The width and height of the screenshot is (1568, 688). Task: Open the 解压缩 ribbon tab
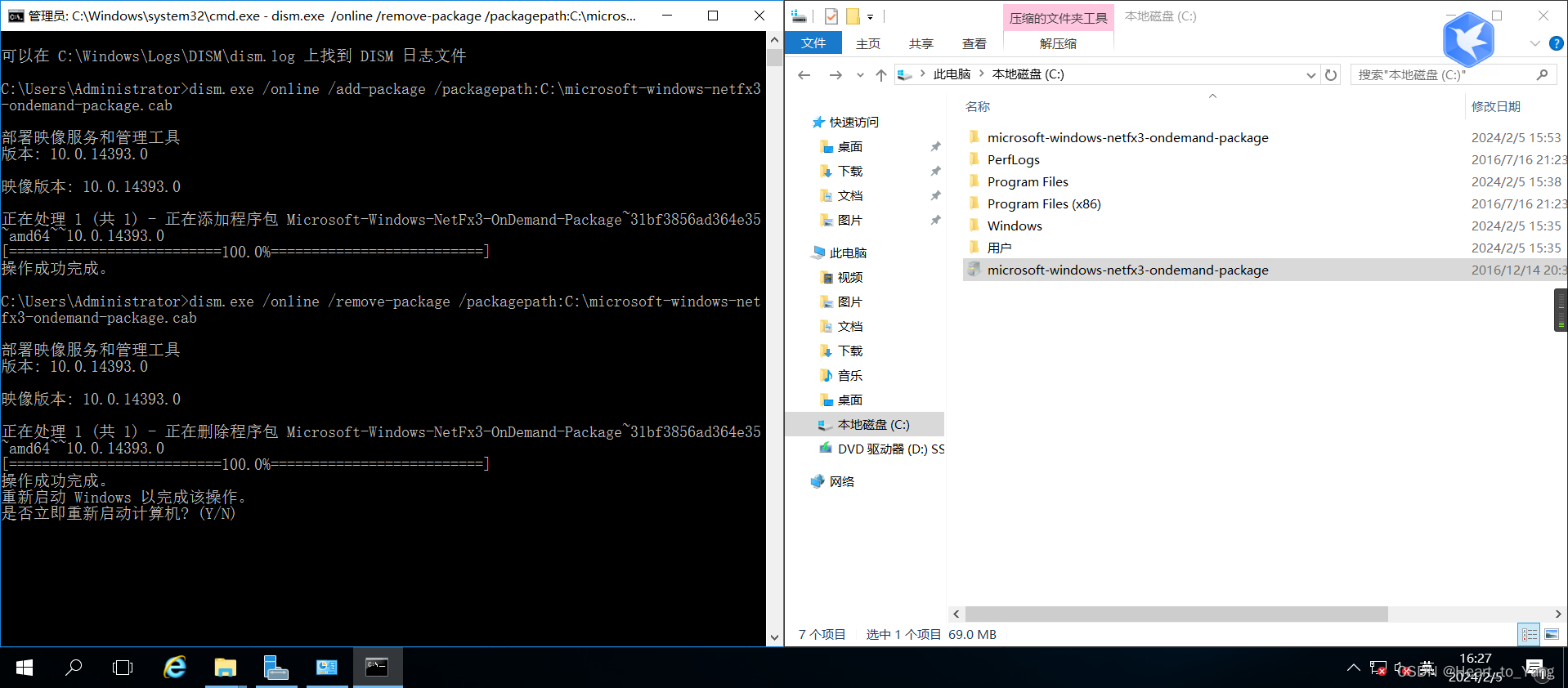pos(1058,43)
